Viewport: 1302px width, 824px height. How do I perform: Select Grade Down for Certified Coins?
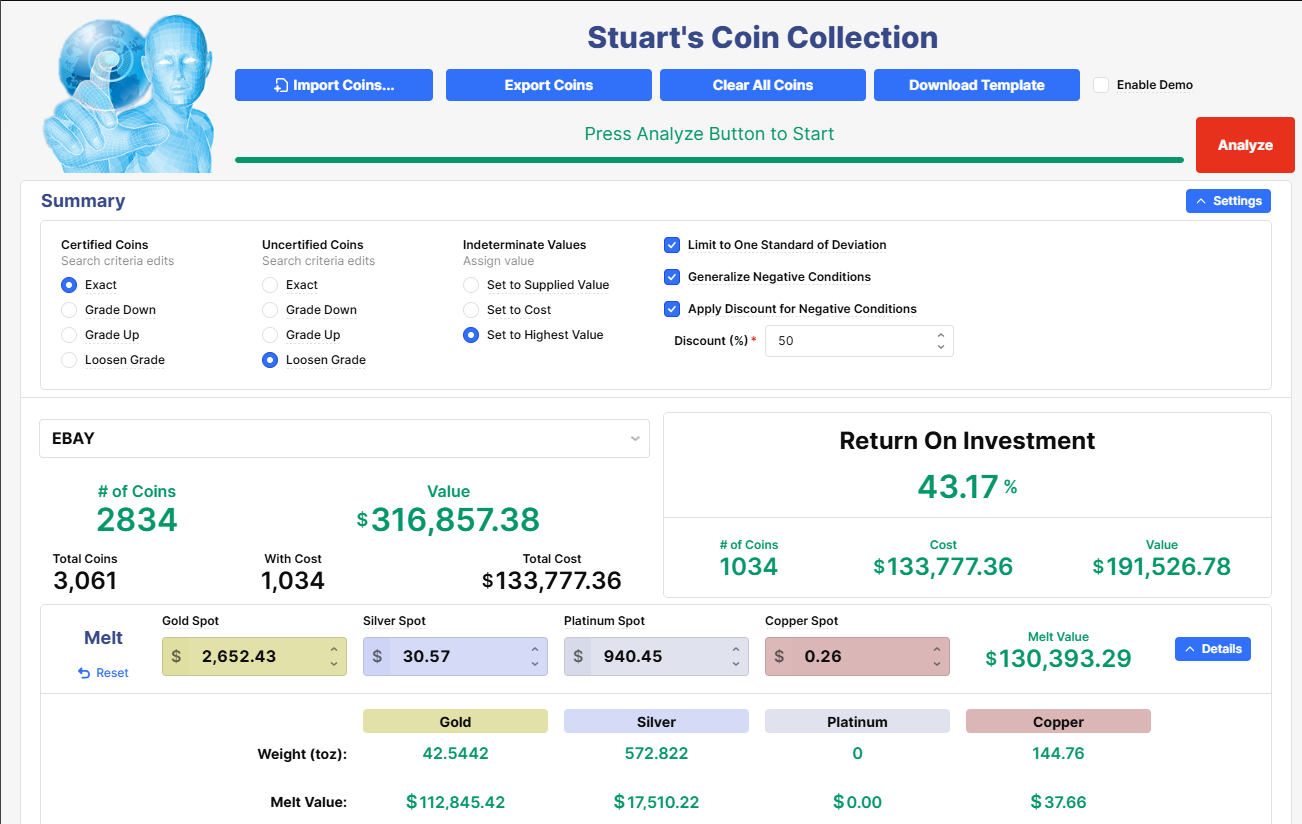[x=69, y=310]
